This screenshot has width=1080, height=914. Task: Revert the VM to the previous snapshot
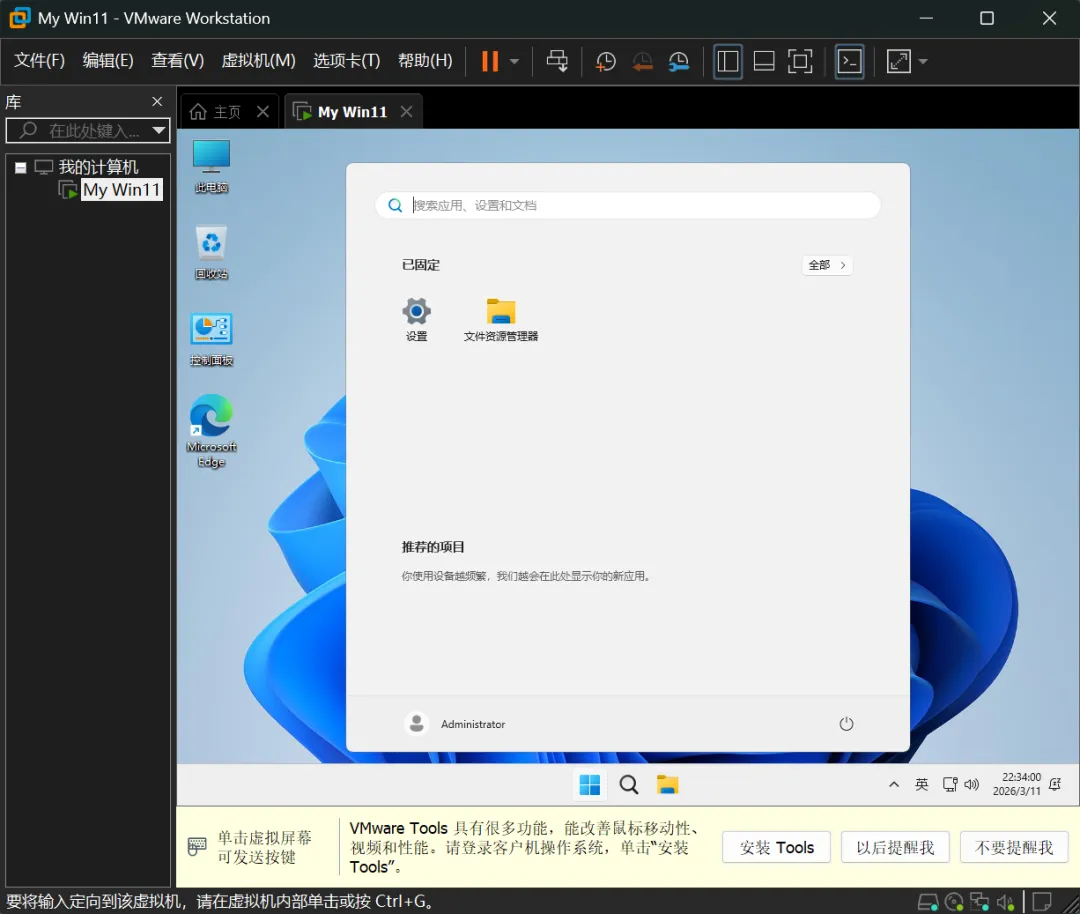coord(642,61)
